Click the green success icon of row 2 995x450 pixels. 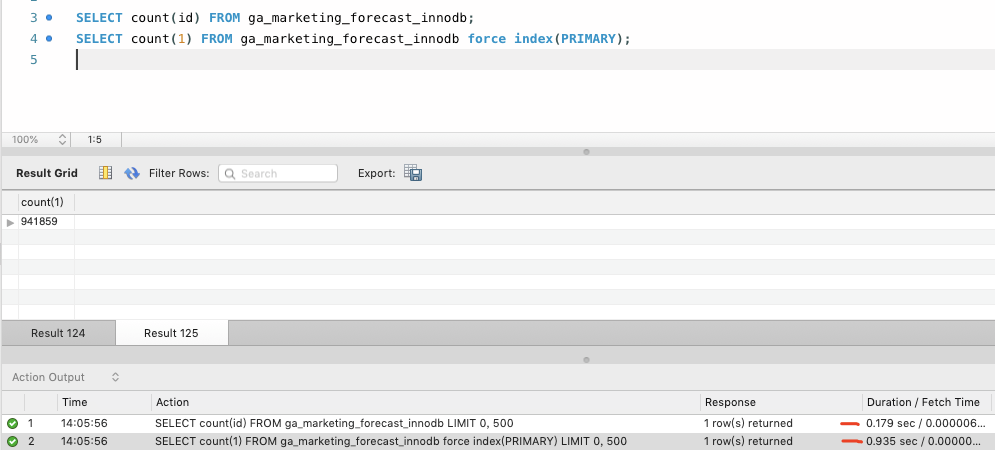pyautogui.click(x=12, y=441)
